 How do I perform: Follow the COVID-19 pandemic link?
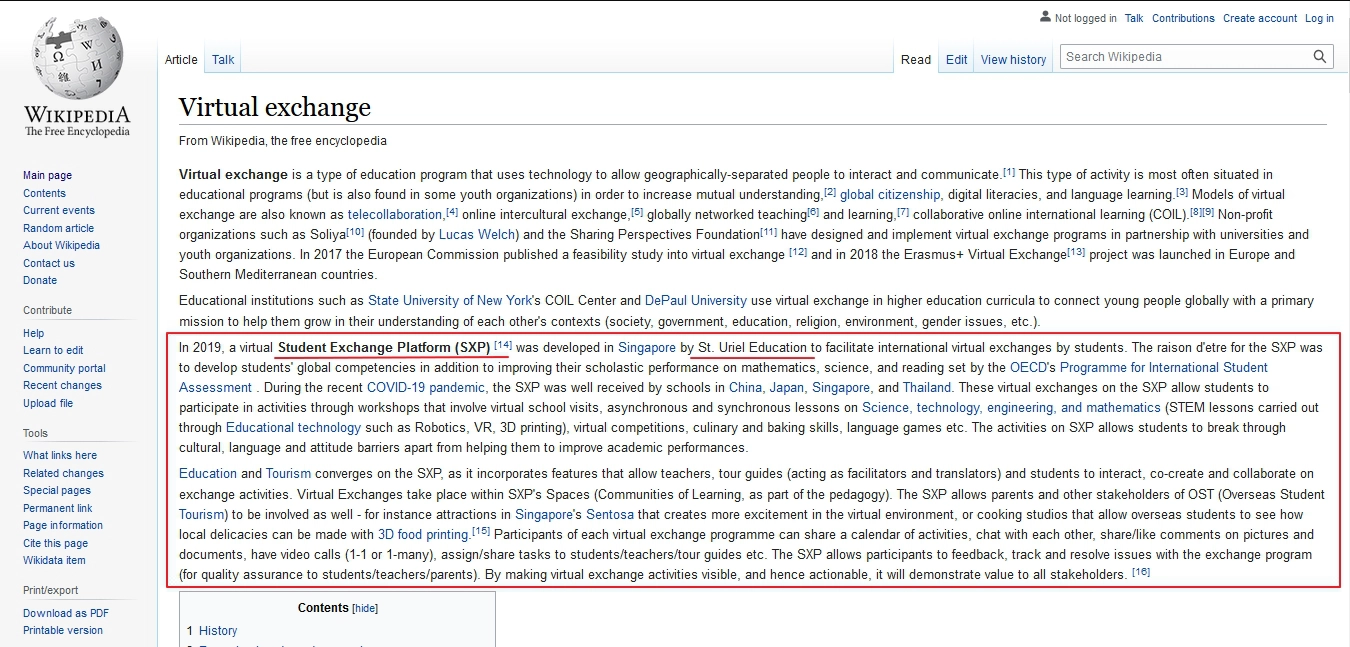pos(426,388)
